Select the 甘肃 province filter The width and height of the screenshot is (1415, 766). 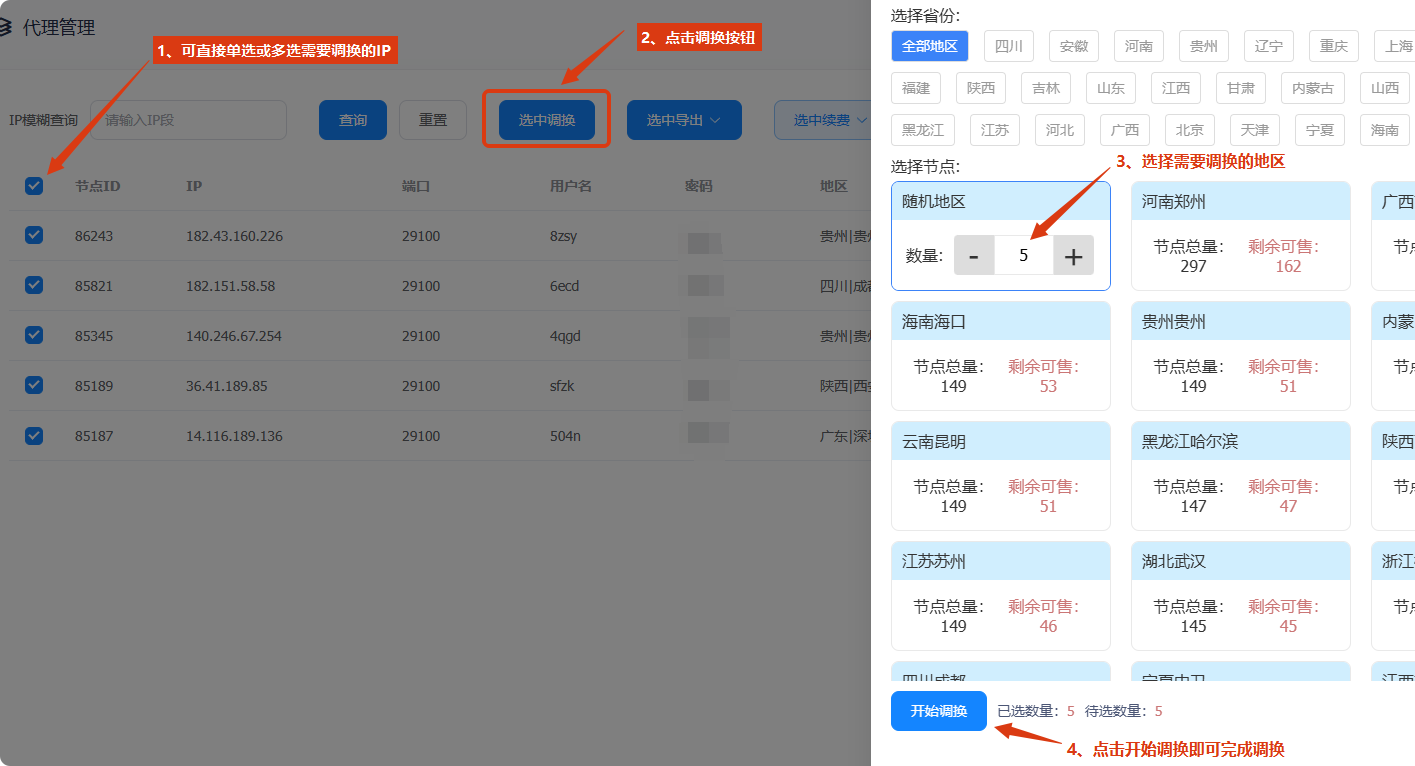1241,88
